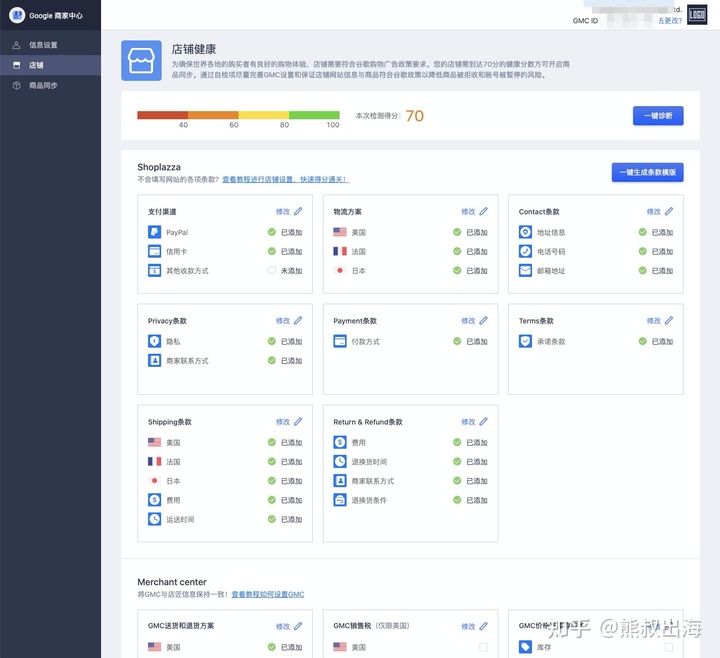Image resolution: width=720 pixels, height=658 pixels.
Task: Click the 美国 flag in 物流方案
Action: click(340, 232)
